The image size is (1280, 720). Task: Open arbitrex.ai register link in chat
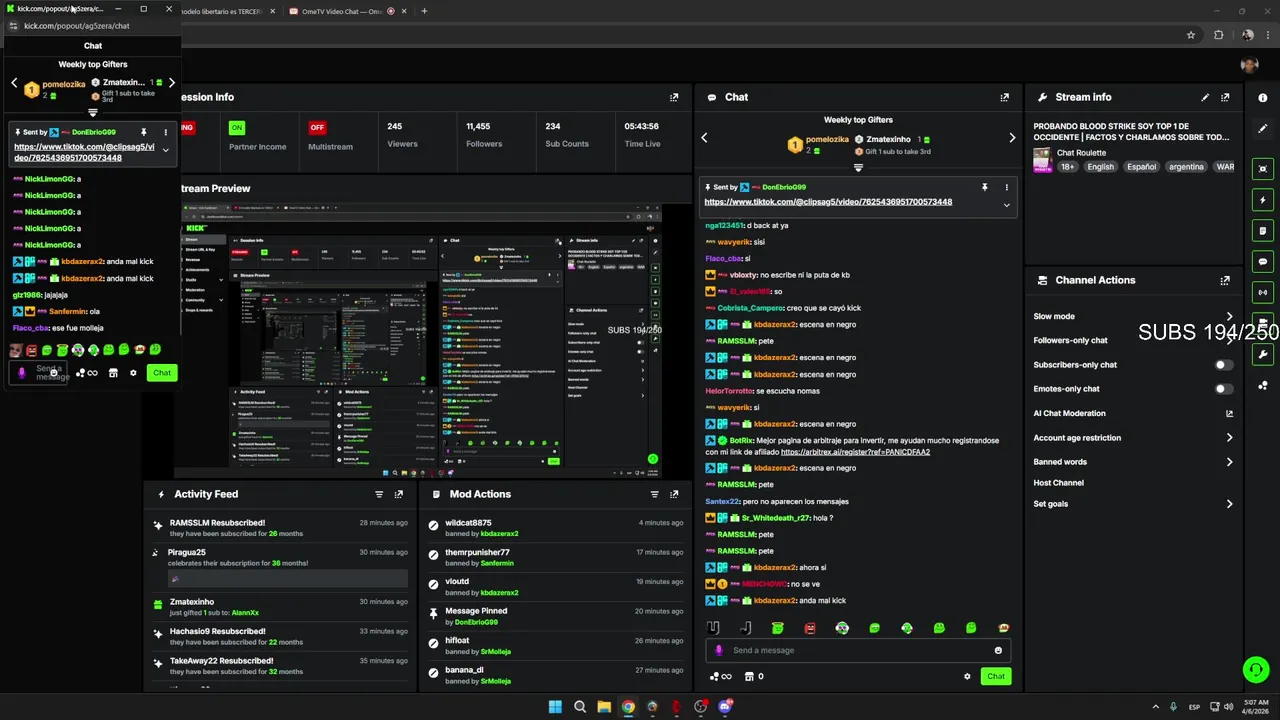tap(855, 452)
